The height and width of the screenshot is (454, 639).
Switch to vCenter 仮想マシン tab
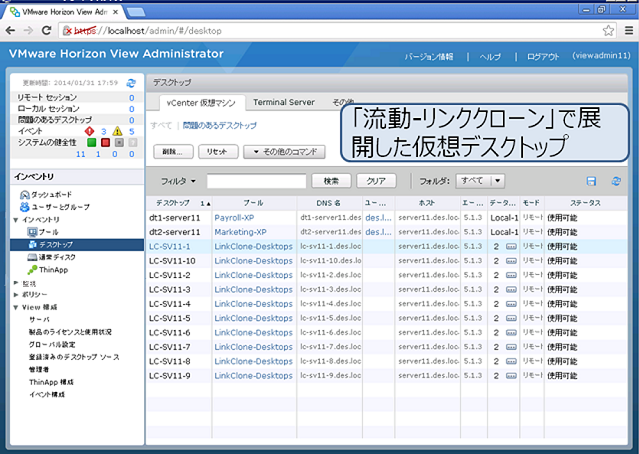pyautogui.click(x=201, y=103)
